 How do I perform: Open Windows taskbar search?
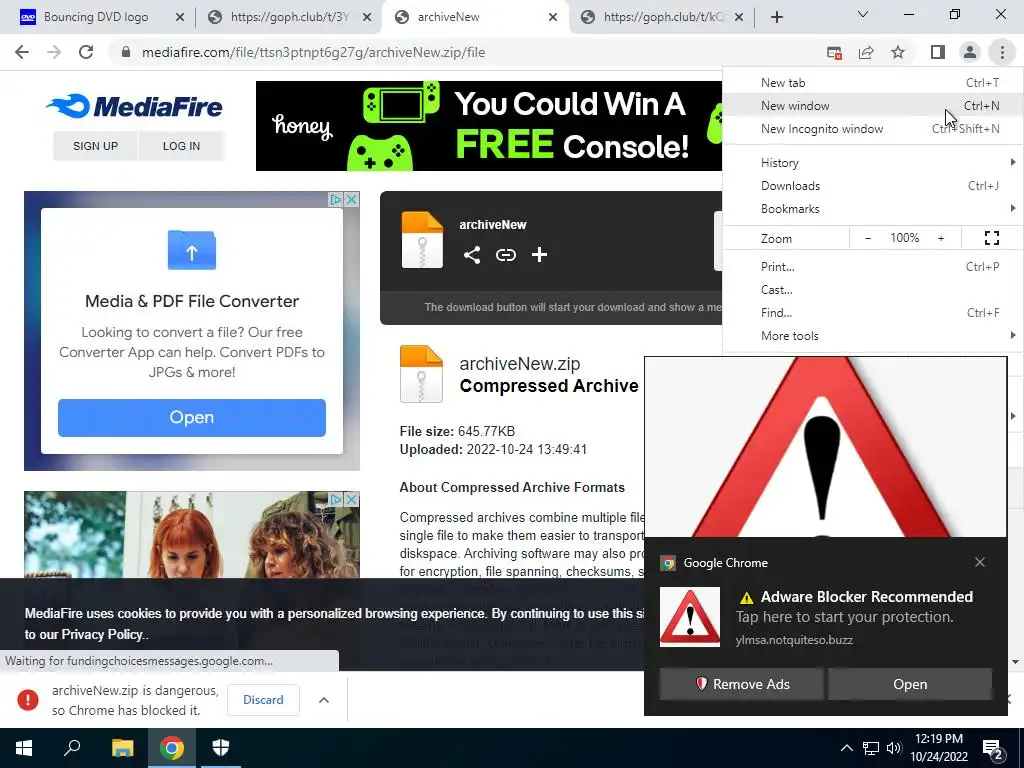pos(72,748)
